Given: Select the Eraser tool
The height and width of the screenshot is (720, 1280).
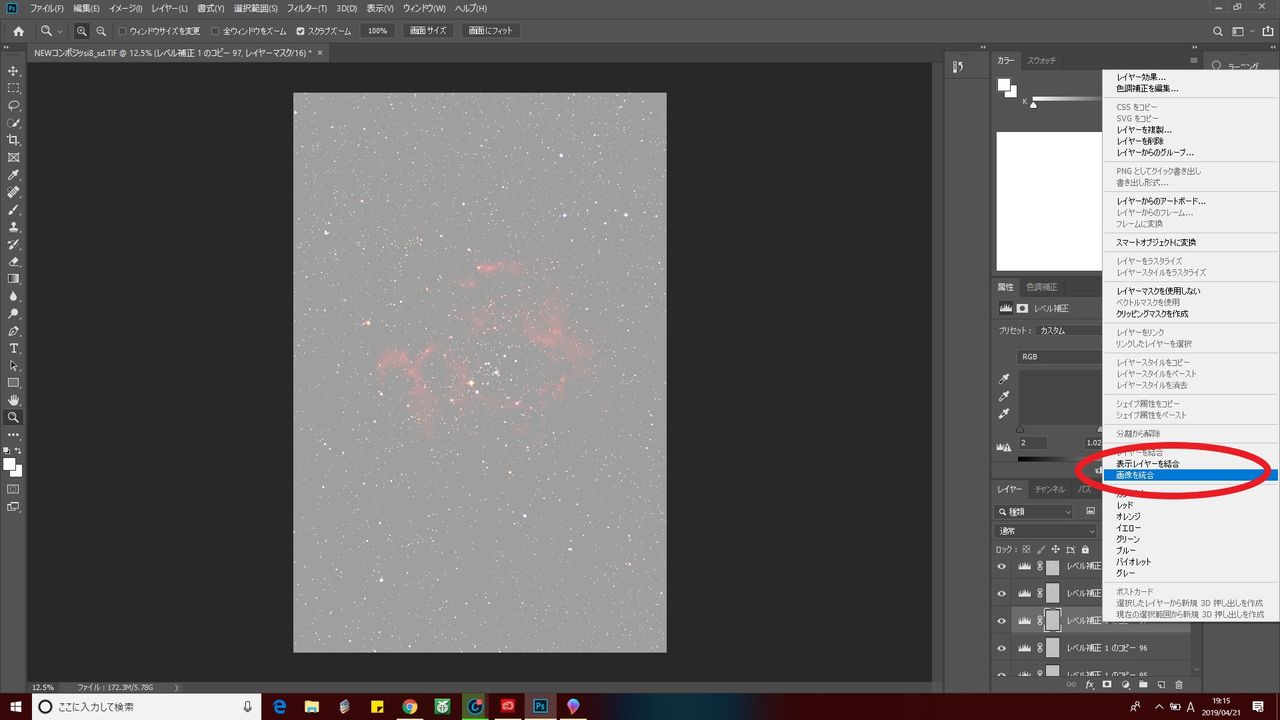Looking at the screenshot, I should tap(14, 262).
